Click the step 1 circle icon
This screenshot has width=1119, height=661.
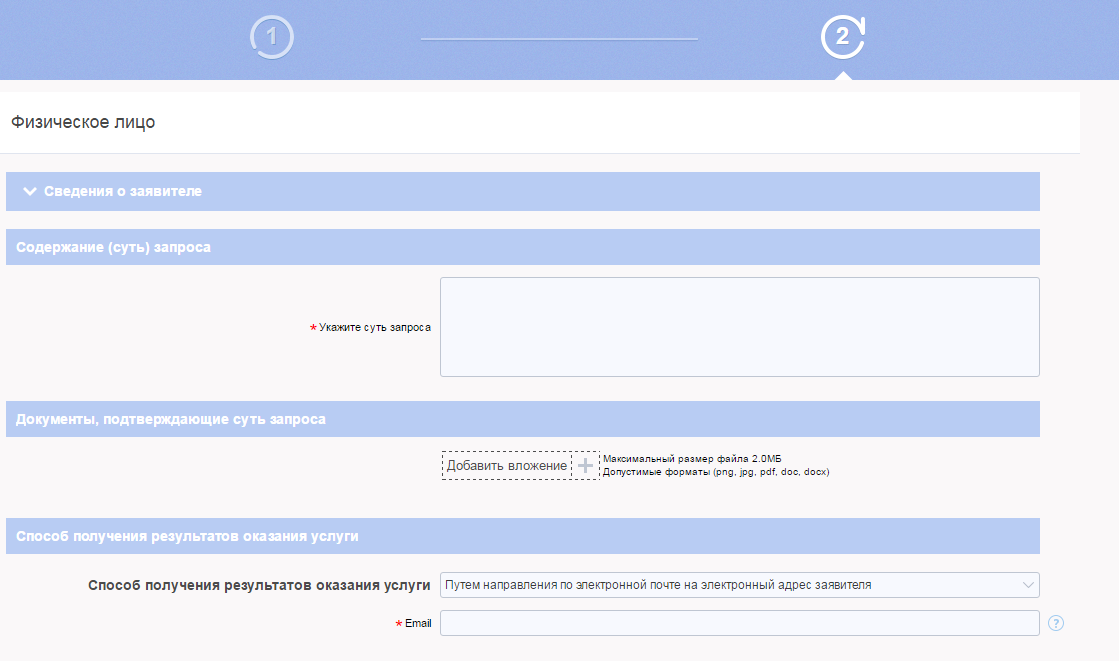click(x=272, y=39)
